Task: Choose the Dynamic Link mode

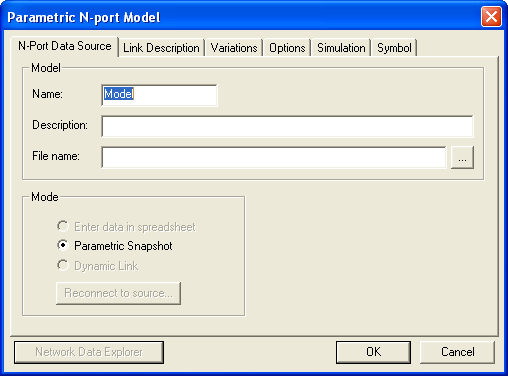Action: 63,266
